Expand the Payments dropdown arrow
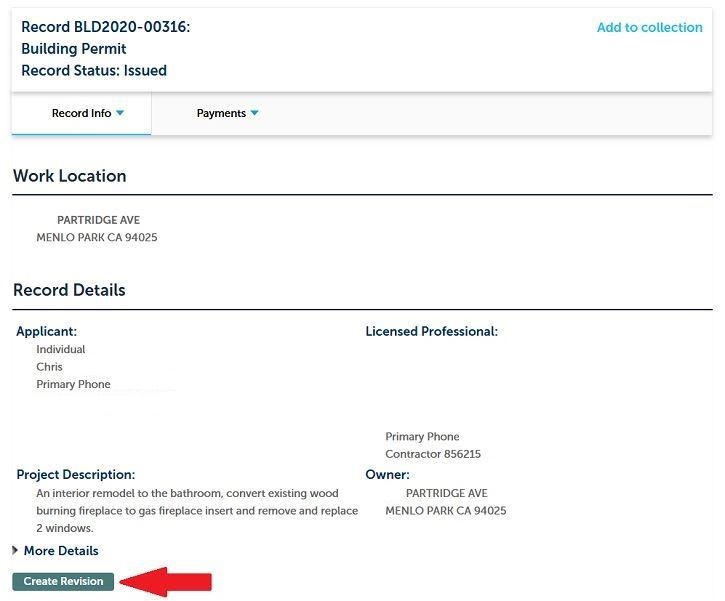The width and height of the screenshot is (725, 601). [x=254, y=113]
